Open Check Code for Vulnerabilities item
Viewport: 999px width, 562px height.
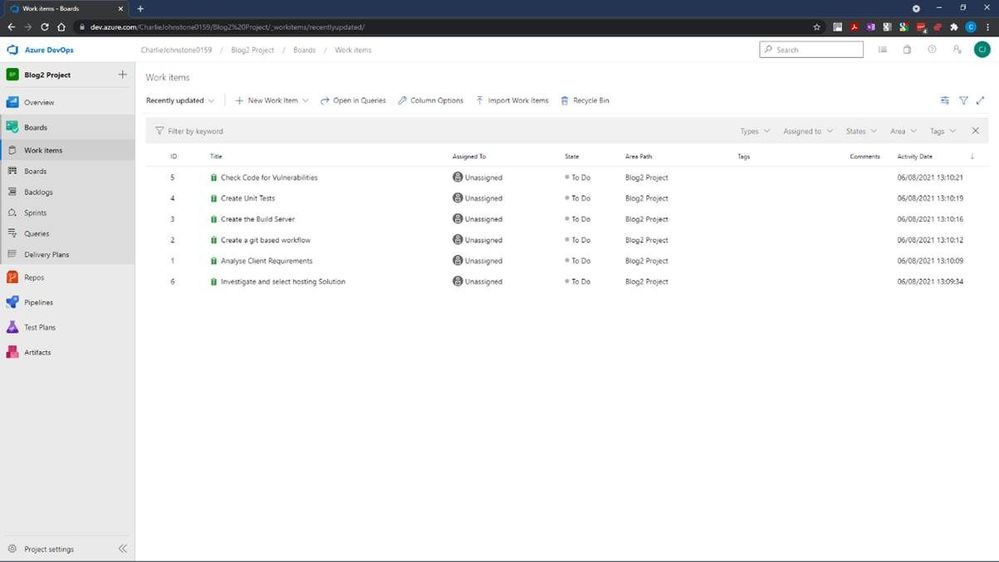(x=269, y=177)
